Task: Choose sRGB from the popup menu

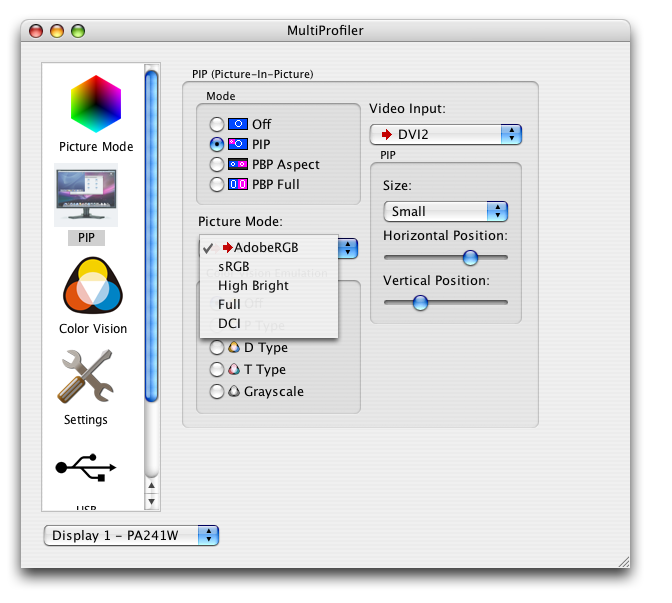Action: [x=269, y=267]
